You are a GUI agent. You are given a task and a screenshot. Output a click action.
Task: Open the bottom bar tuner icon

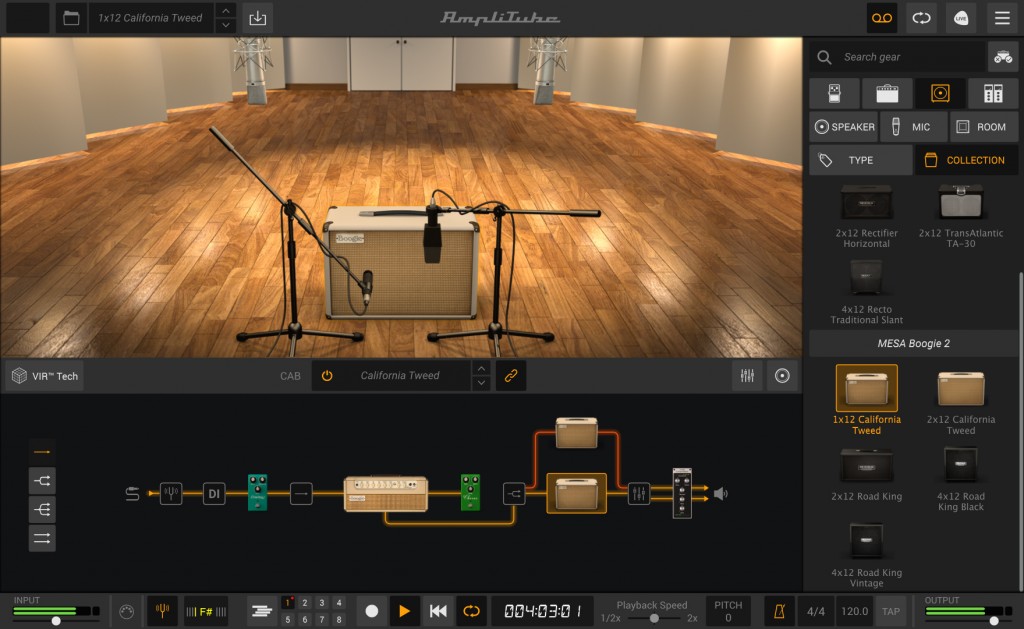tap(163, 611)
